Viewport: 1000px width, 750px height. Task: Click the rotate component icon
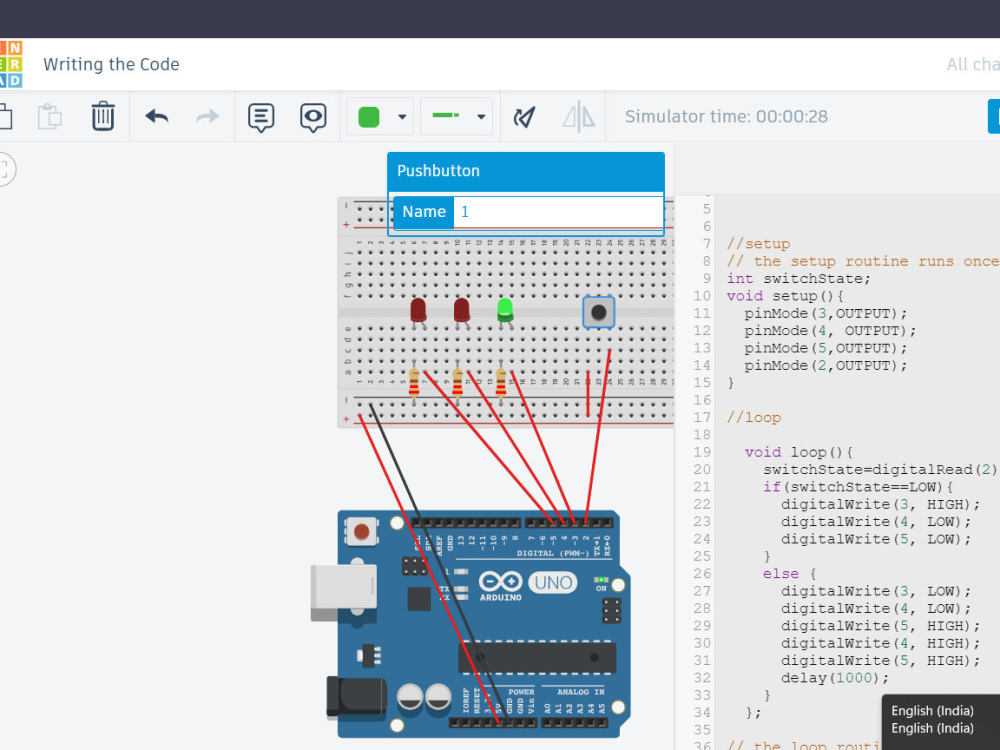tap(524, 117)
